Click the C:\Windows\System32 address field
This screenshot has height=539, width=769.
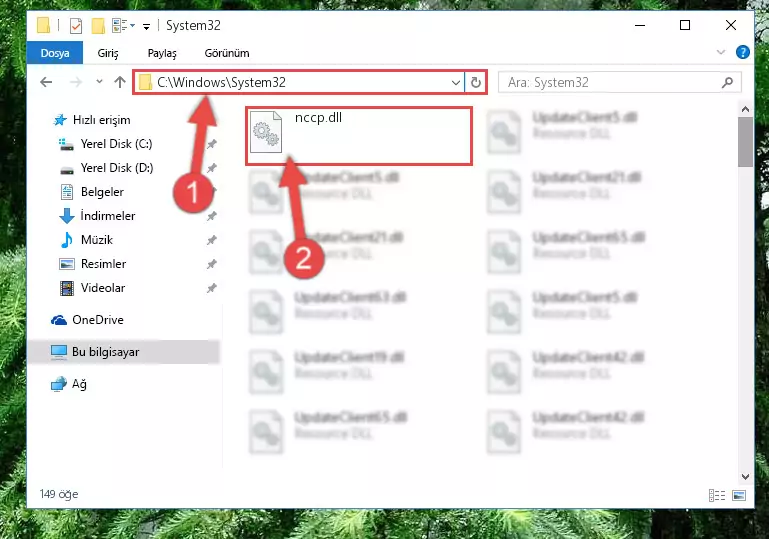(299, 82)
